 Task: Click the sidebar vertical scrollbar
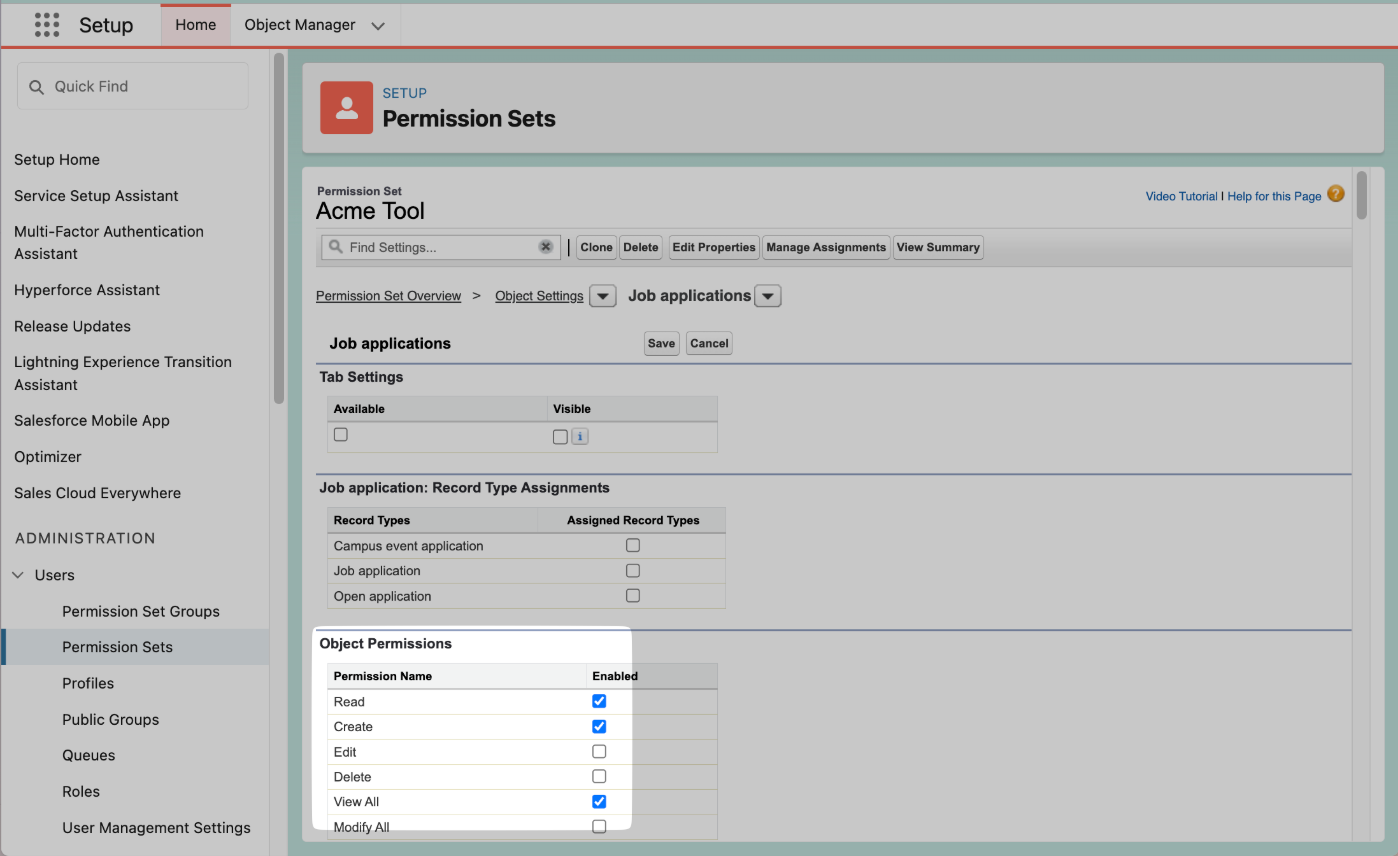coord(279,228)
